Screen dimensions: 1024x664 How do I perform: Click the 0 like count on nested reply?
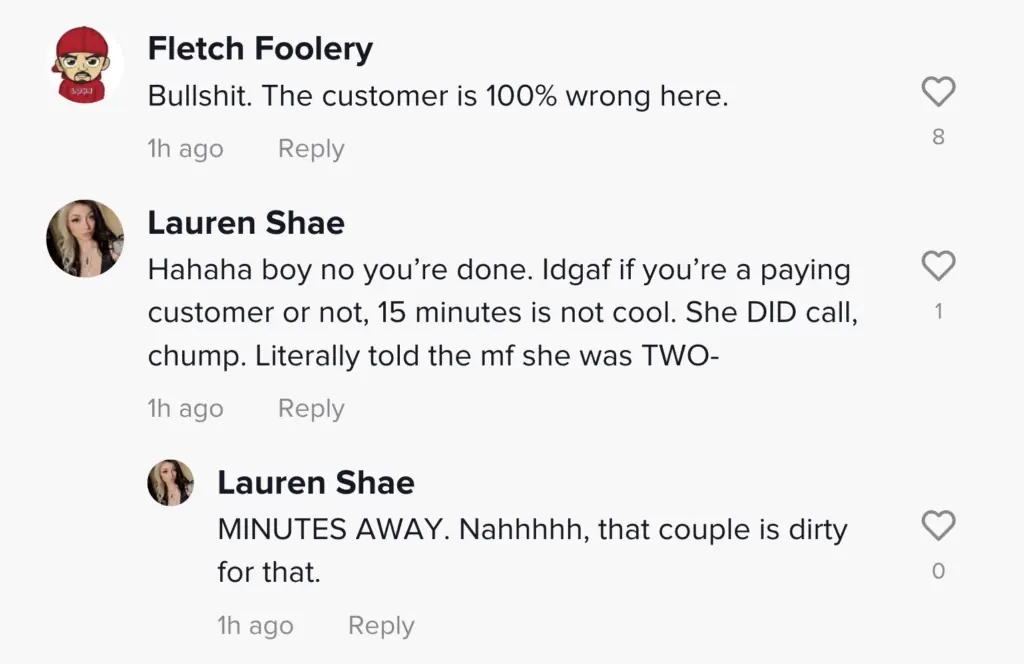click(938, 572)
